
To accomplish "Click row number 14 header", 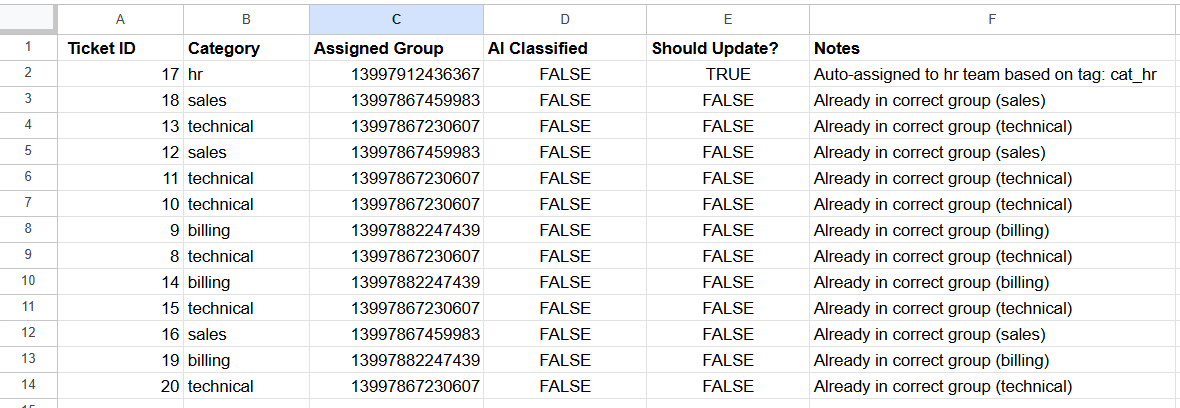I will click(28, 386).
